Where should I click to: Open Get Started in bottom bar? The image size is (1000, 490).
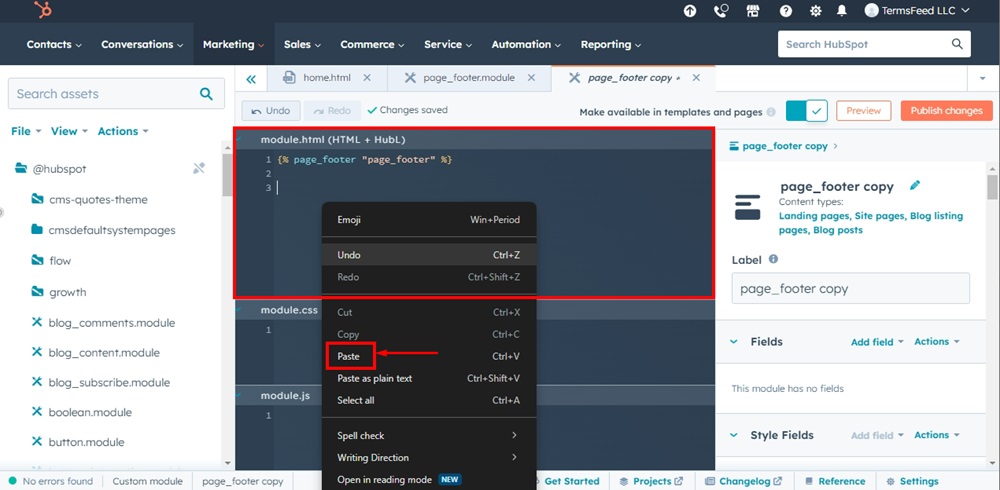tap(571, 481)
